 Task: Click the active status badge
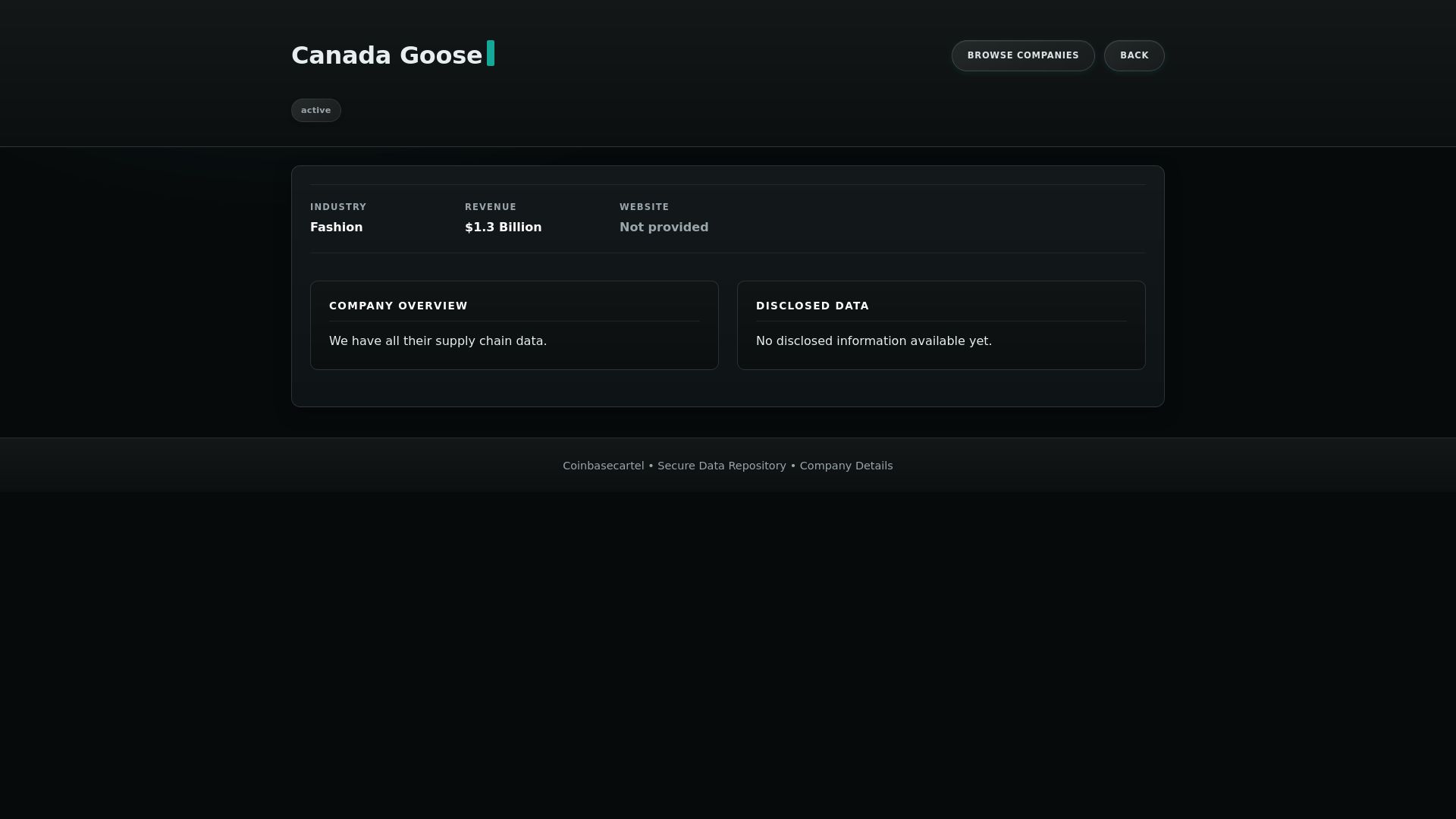315,110
